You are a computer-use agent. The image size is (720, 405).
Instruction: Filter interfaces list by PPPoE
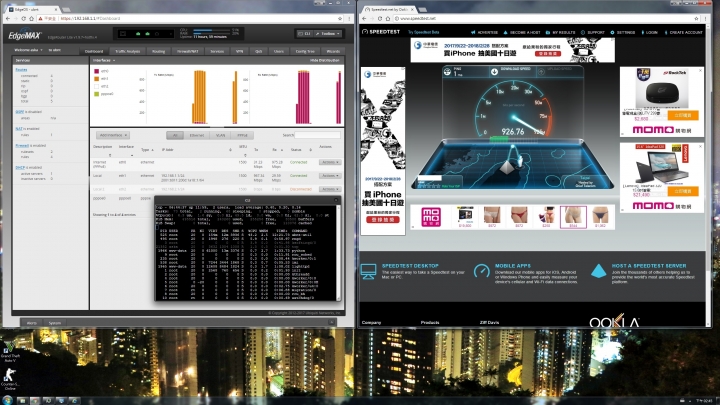click(242, 135)
